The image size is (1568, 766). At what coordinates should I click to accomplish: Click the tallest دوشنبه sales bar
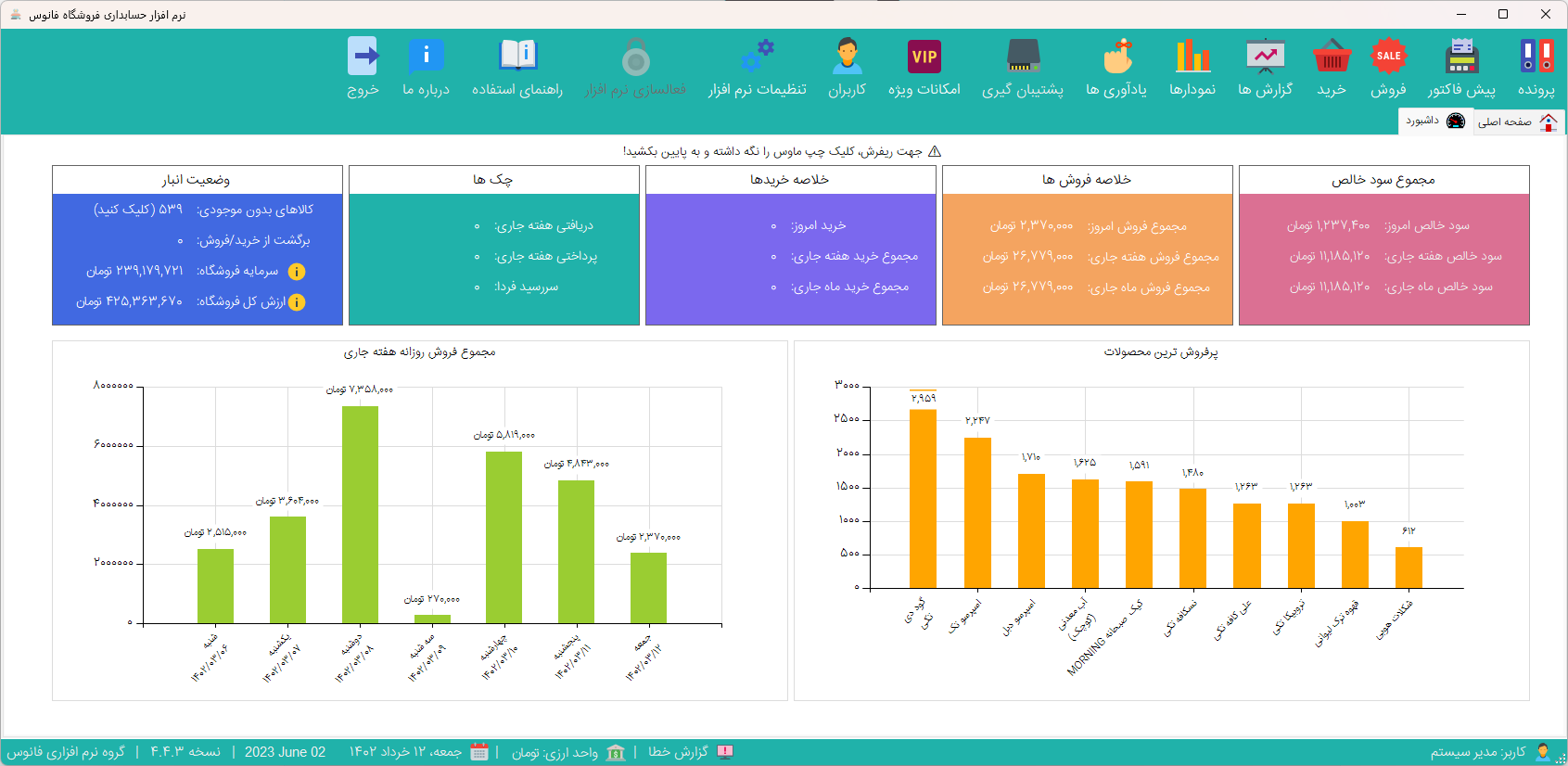click(x=360, y=515)
